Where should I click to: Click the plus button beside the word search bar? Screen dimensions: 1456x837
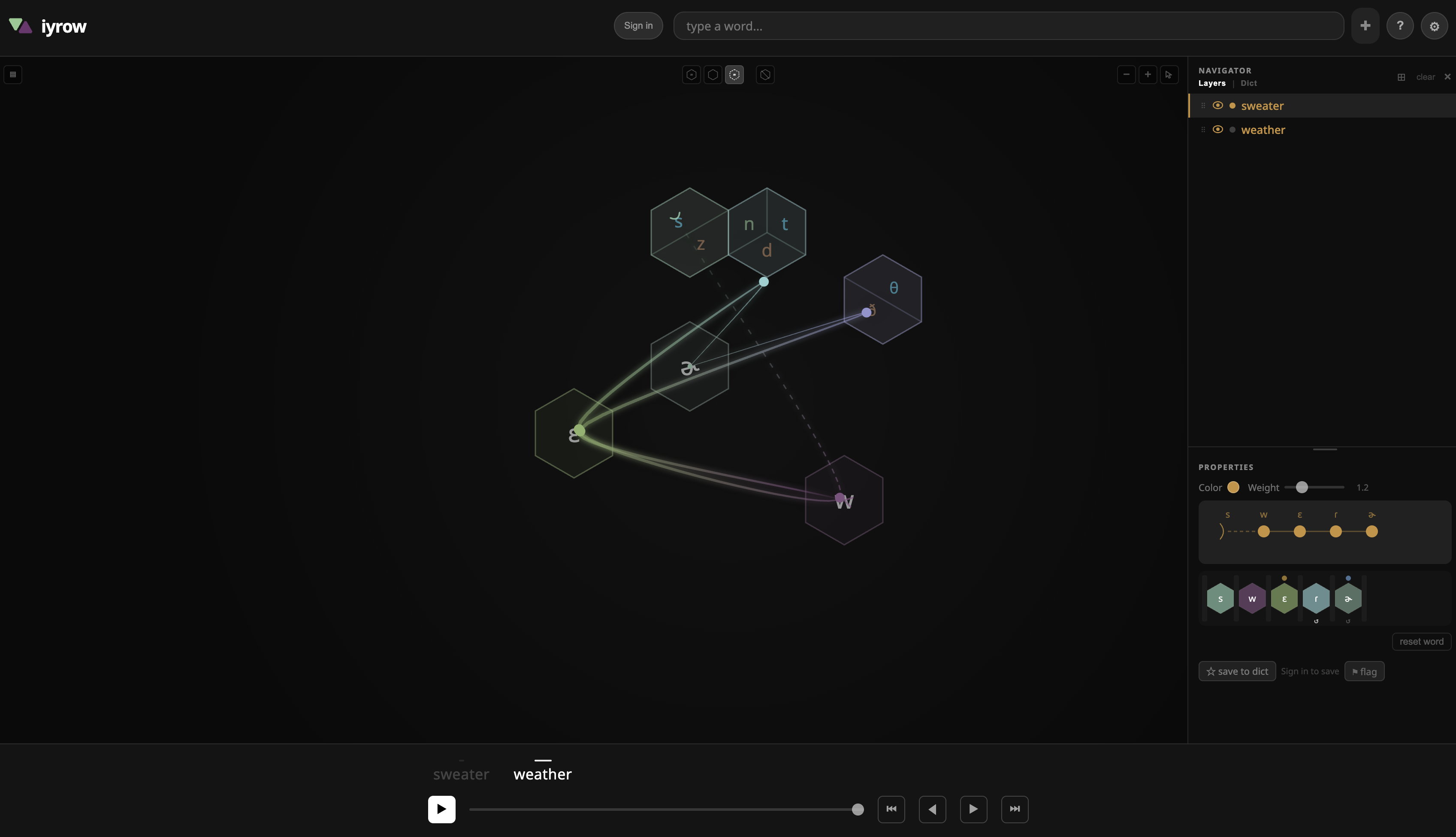click(x=1365, y=26)
